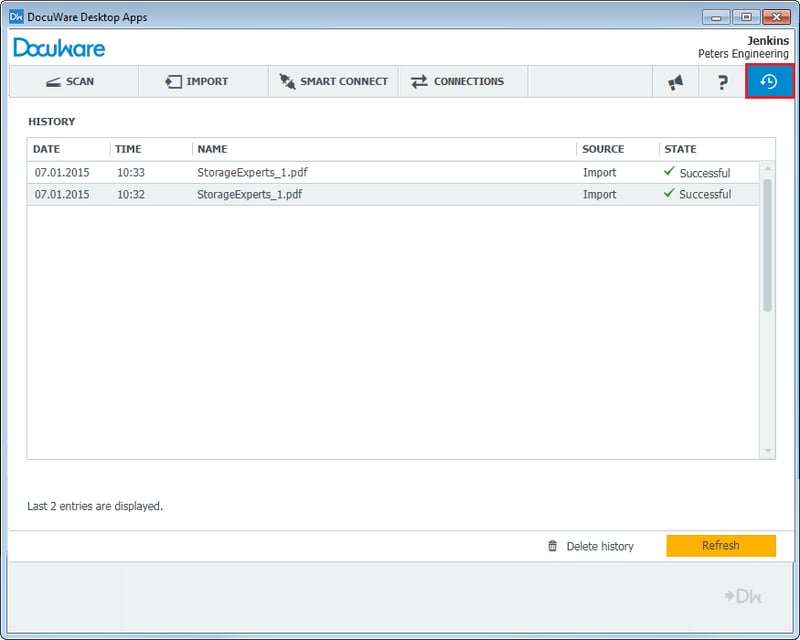
Task: Click the State column header
Action: click(680, 149)
